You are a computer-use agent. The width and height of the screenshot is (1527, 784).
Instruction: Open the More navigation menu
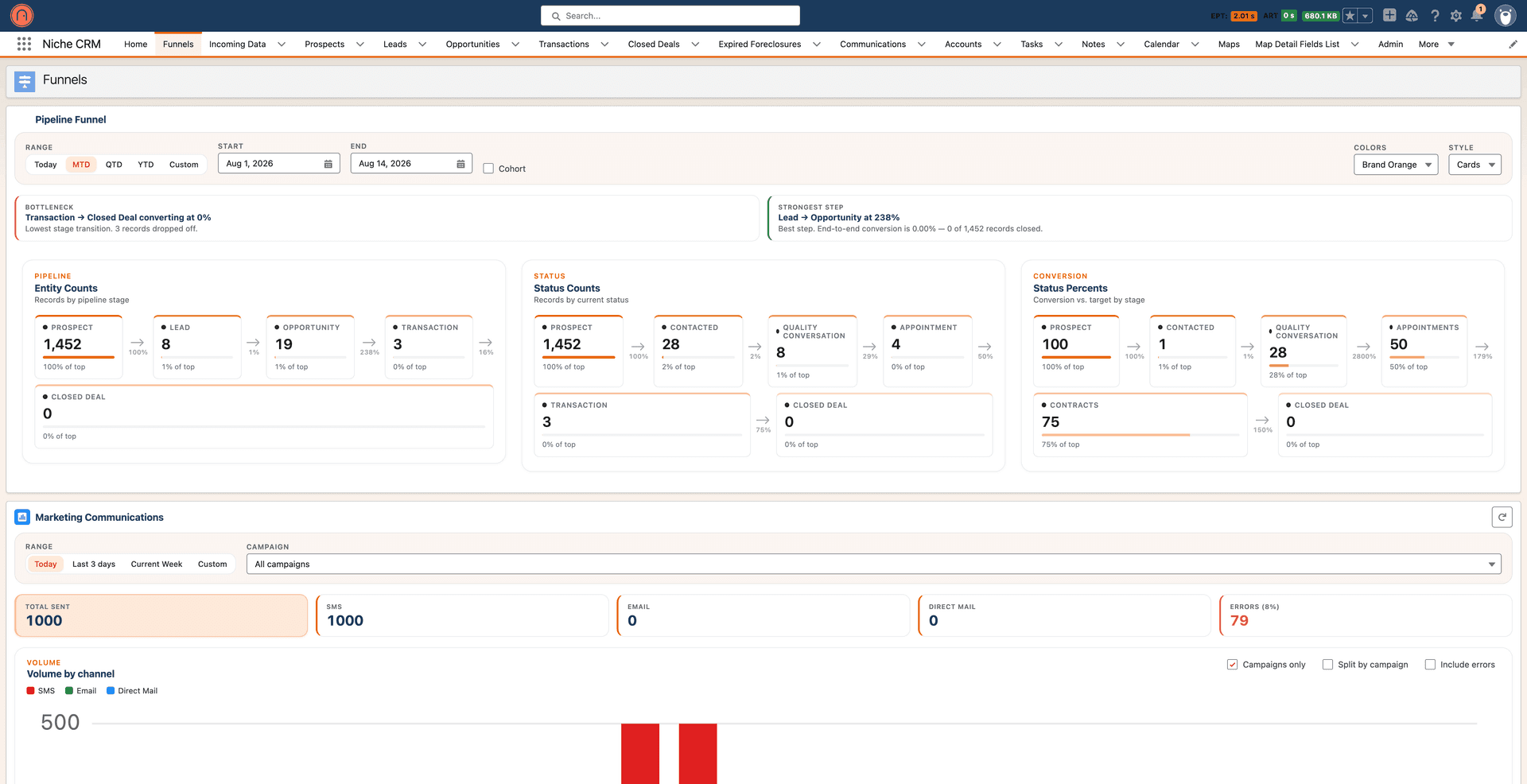[x=1436, y=45]
